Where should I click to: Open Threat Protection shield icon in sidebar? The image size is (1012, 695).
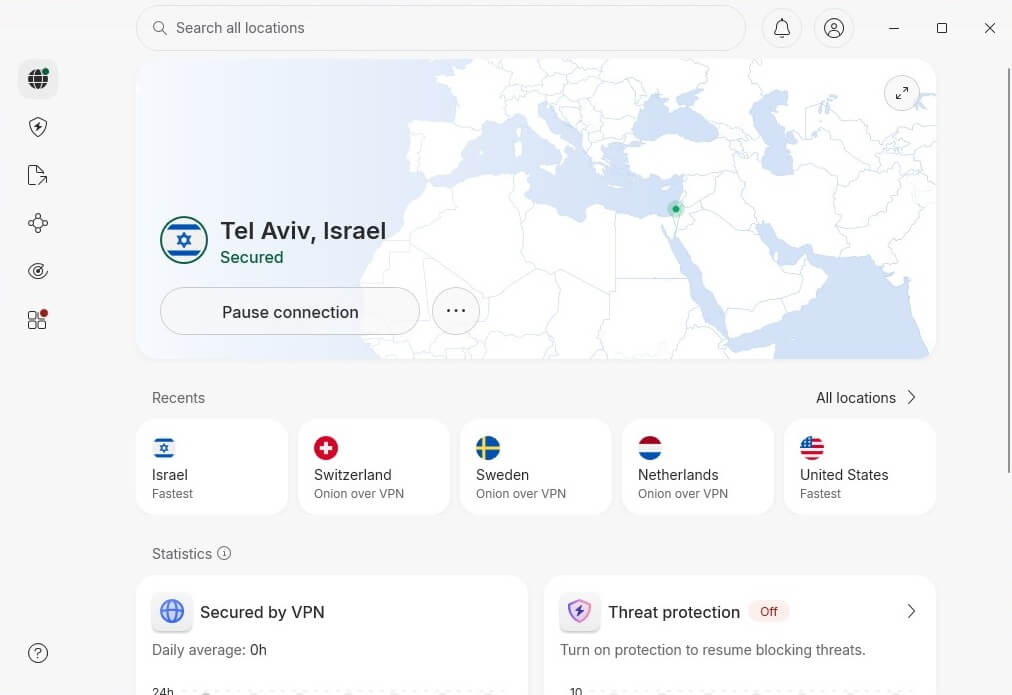pos(38,127)
